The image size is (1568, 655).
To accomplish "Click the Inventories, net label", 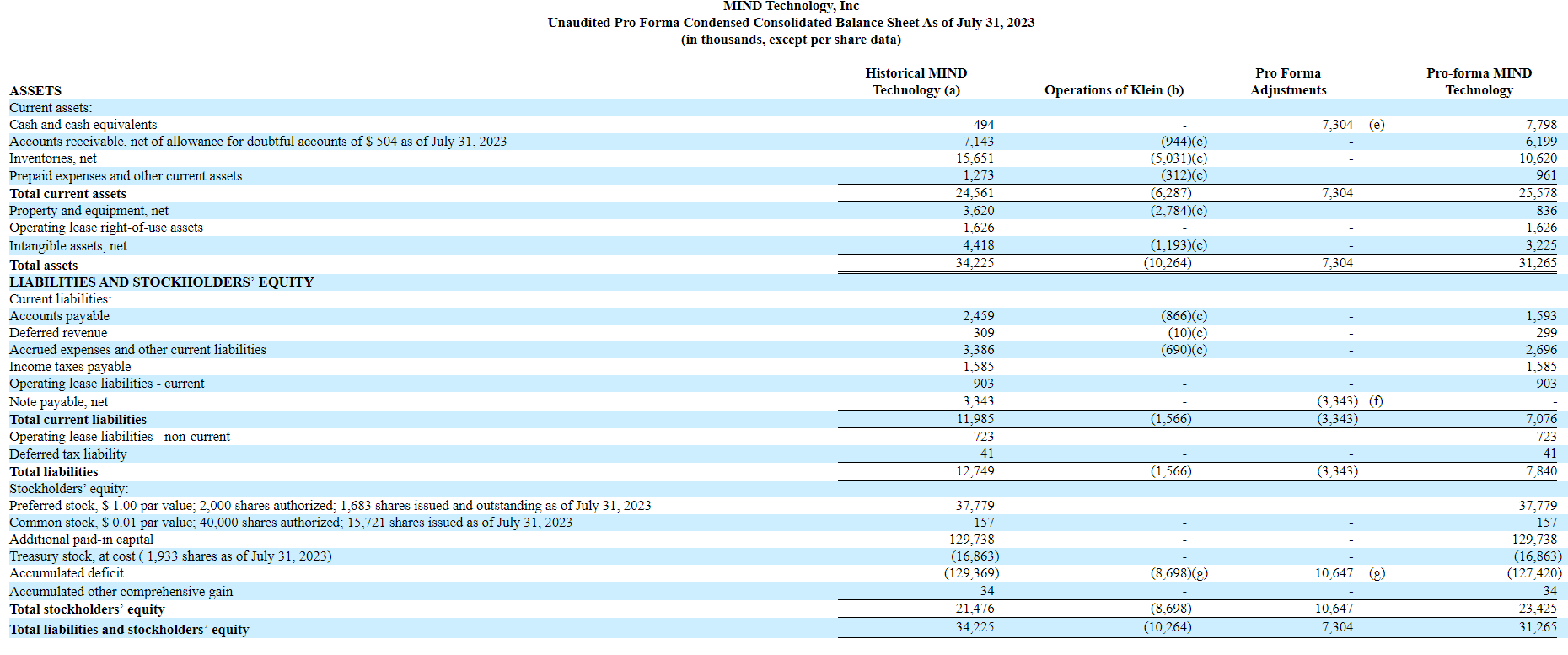I will pyautogui.click(x=53, y=158).
